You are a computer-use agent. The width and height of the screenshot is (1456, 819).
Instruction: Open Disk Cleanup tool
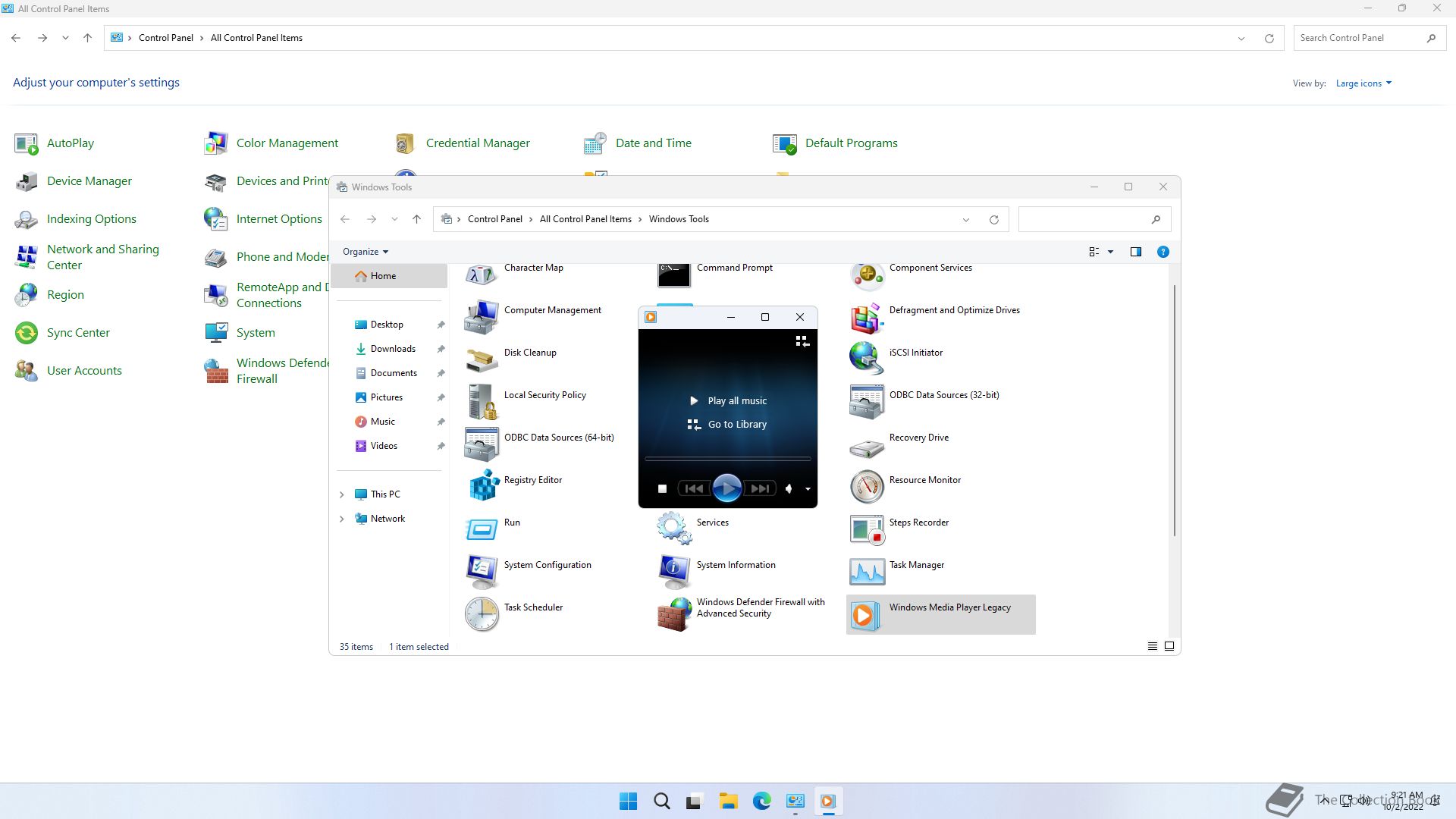point(529,353)
